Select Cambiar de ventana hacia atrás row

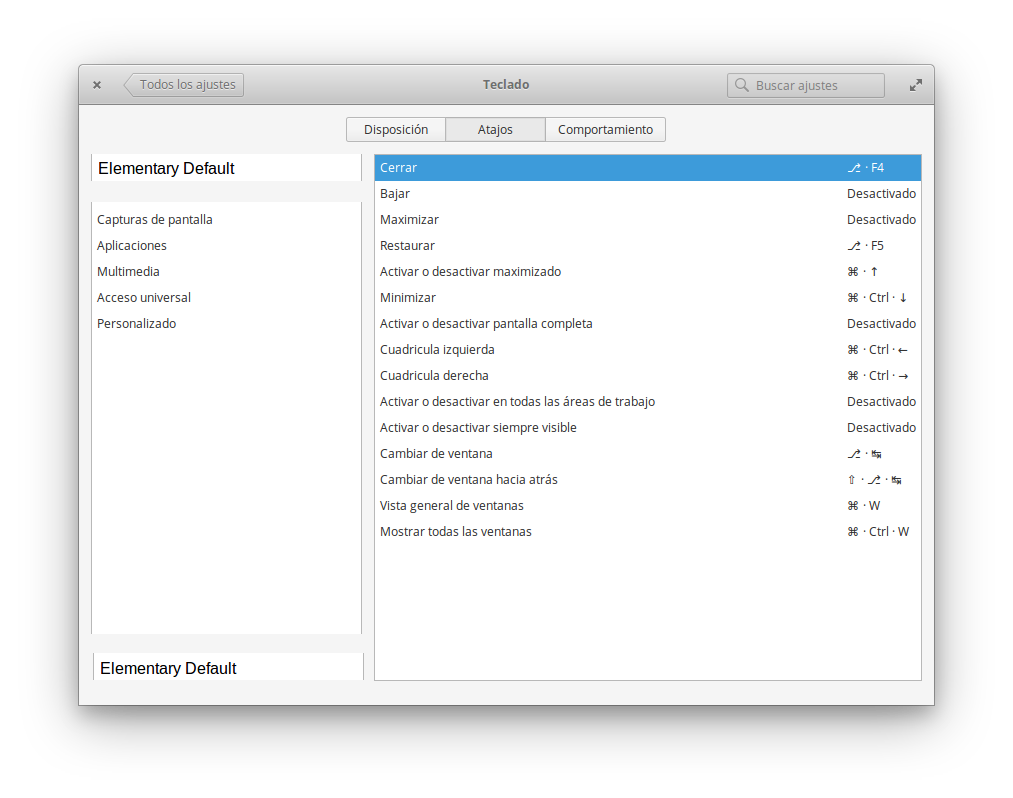(648, 479)
